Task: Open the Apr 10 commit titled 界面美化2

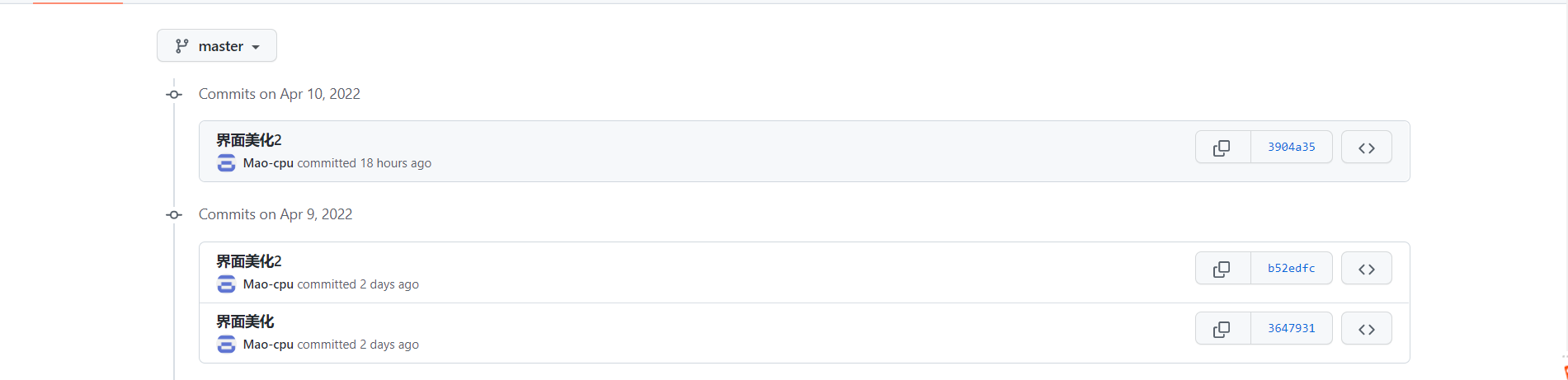Action: pos(249,140)
